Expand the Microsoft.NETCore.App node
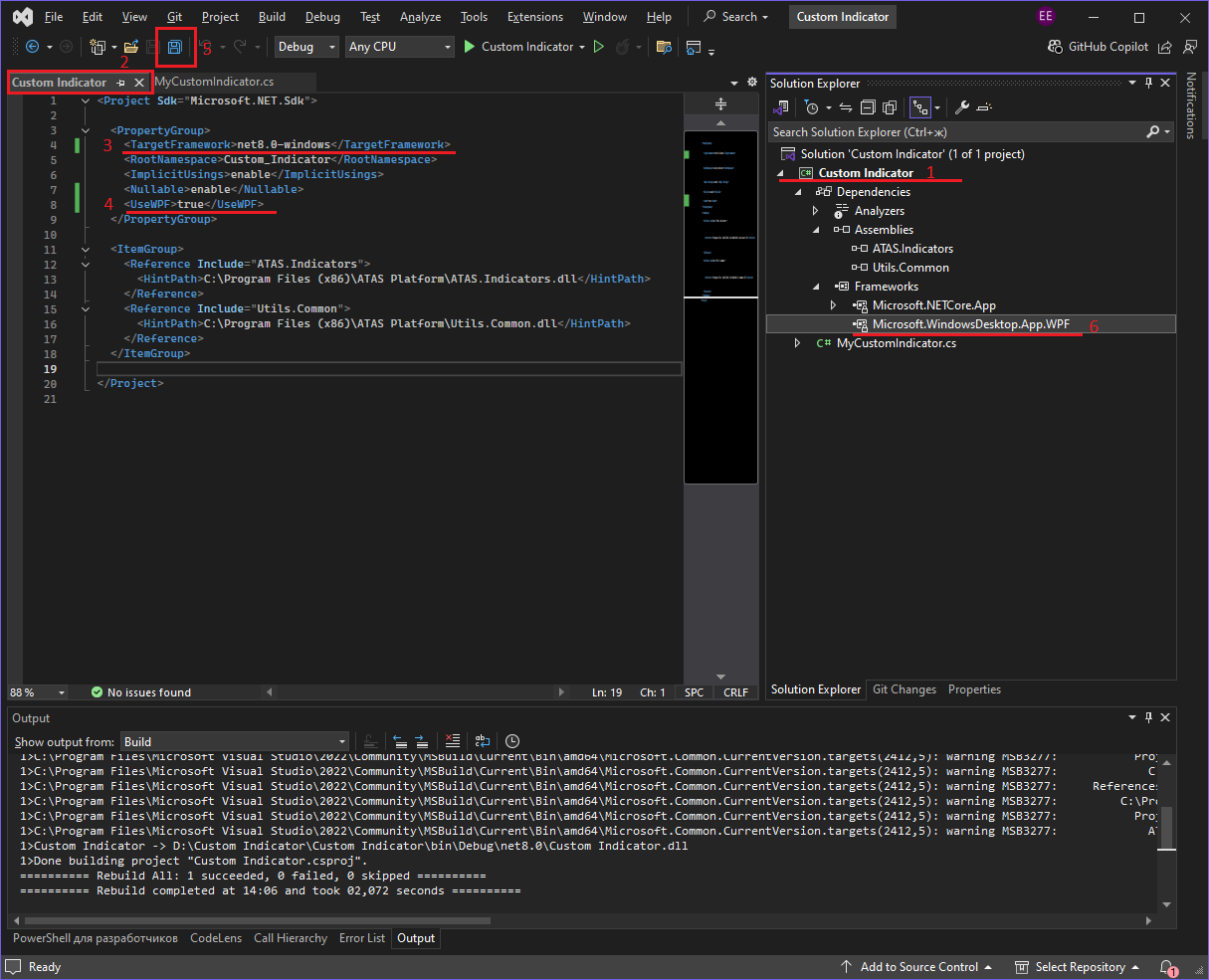The image size is (1209, 980). (834, 305)
